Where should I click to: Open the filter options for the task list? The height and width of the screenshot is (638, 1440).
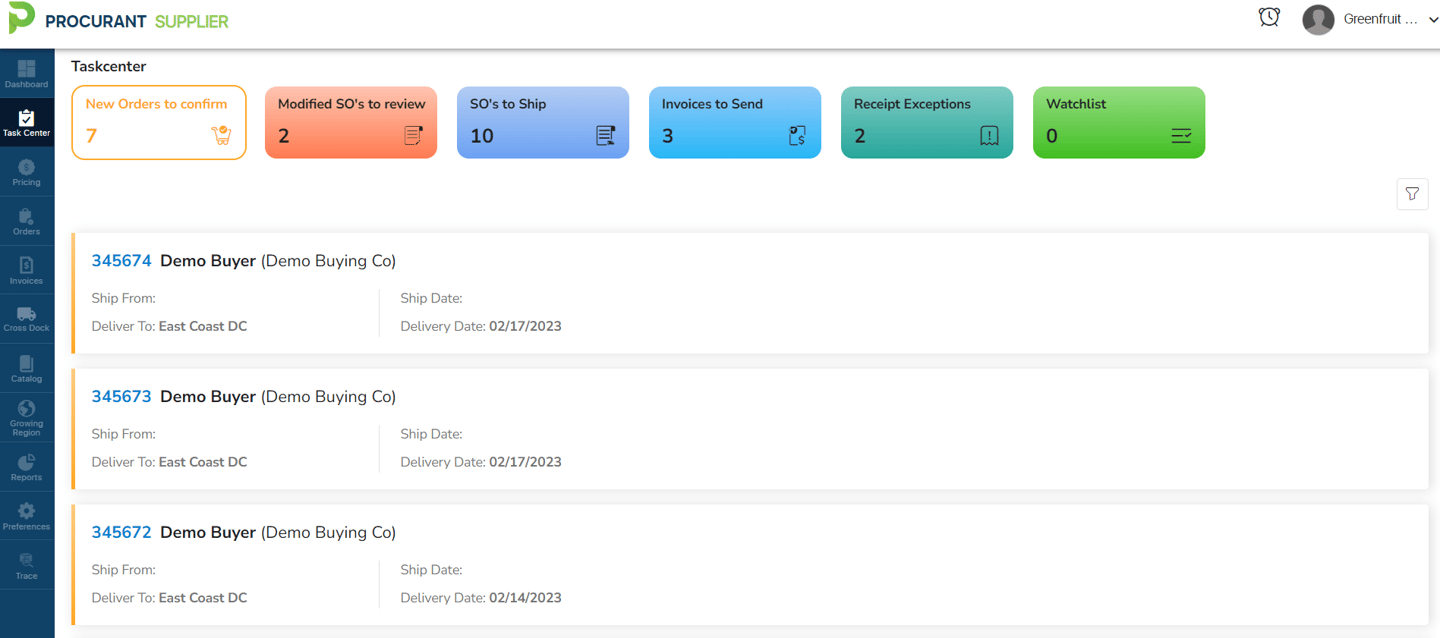pyautogui.click(x=1412, y=194)
